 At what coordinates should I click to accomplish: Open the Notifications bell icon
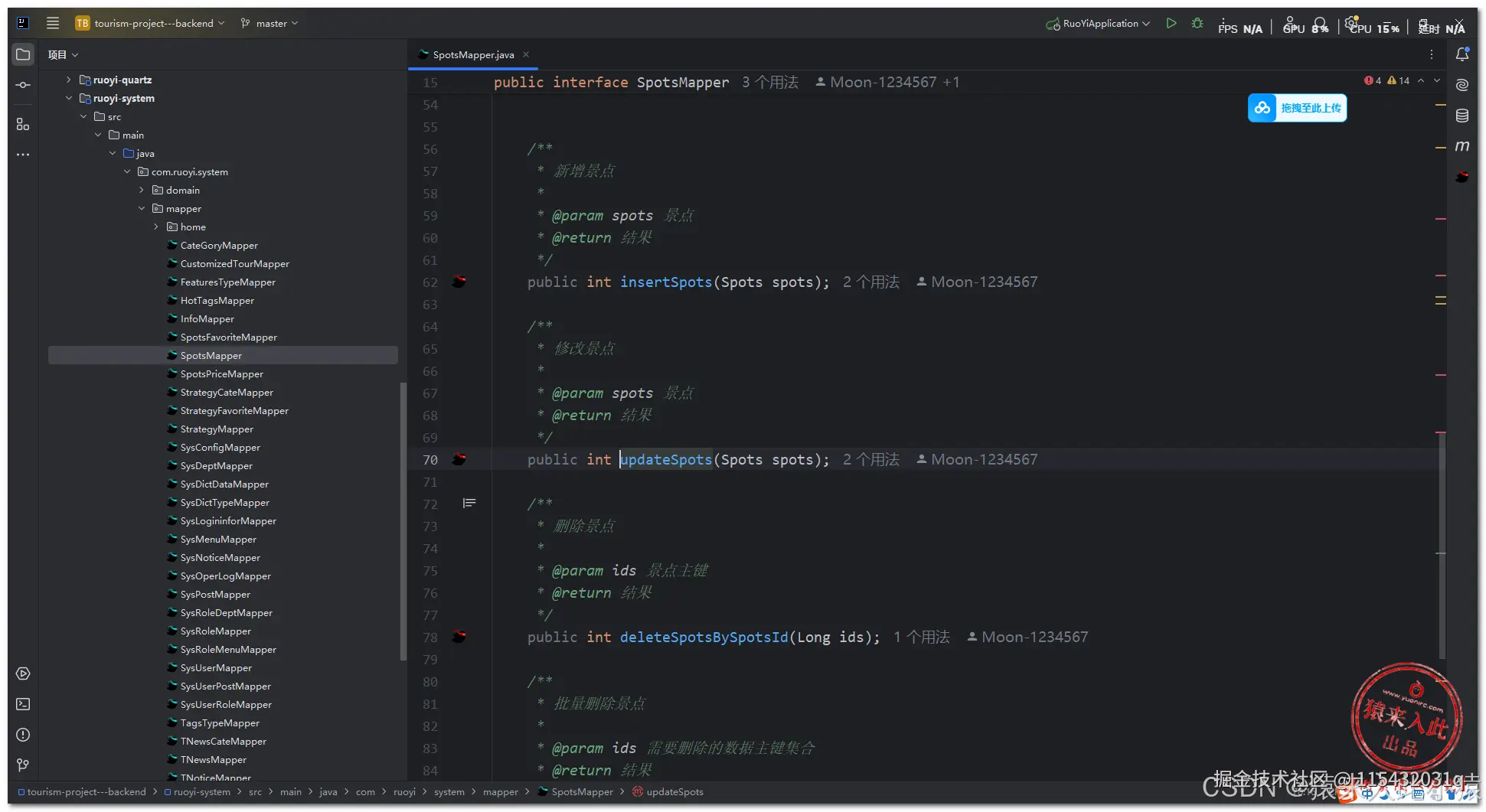tap(1462, 54)
